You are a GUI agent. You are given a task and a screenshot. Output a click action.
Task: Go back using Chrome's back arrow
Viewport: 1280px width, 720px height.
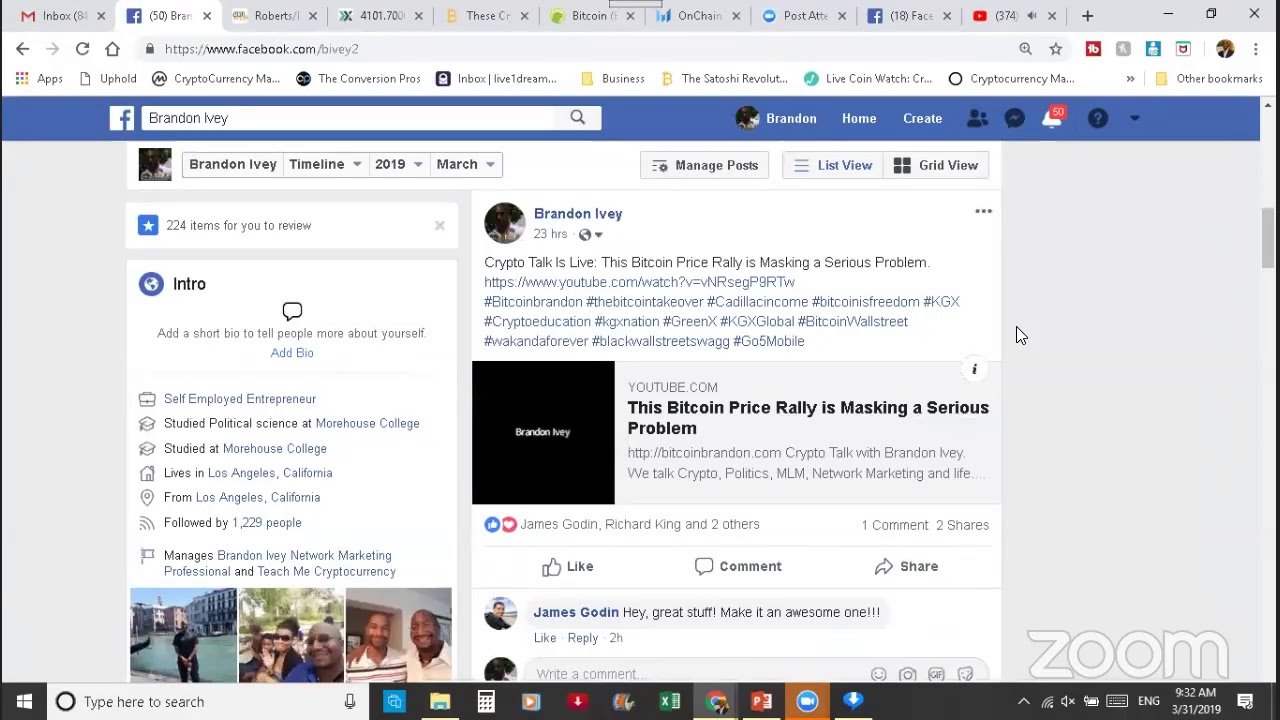pos(23,49)
